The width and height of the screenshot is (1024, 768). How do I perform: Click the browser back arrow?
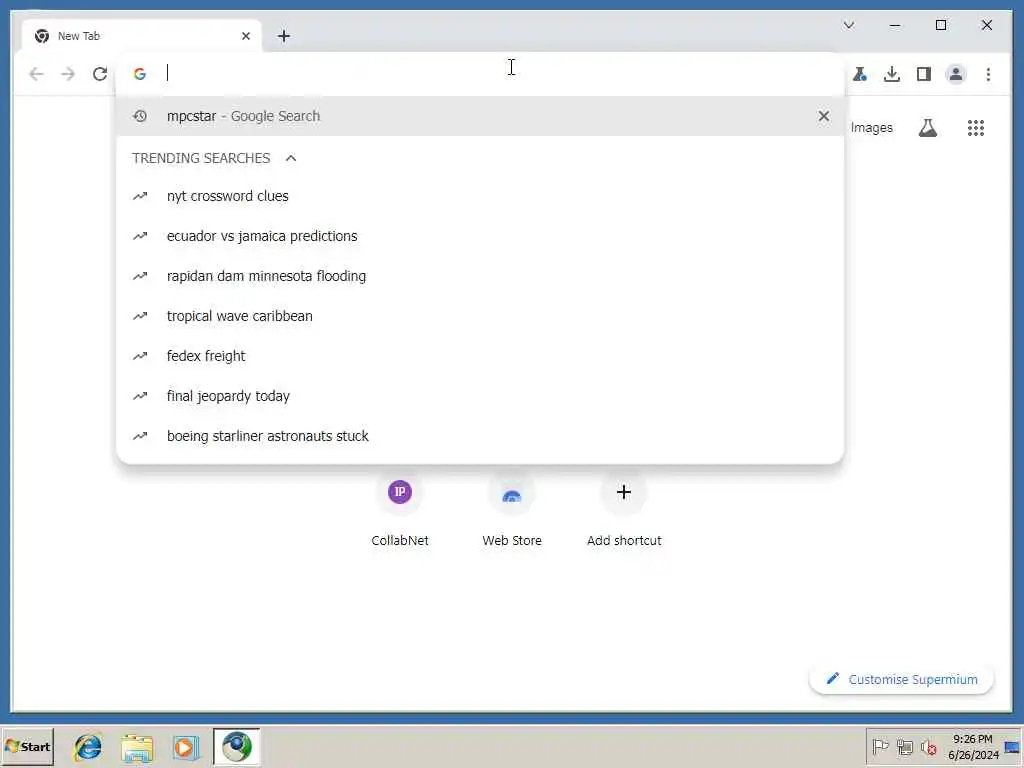pyautogui.click(x=37, y=74)
